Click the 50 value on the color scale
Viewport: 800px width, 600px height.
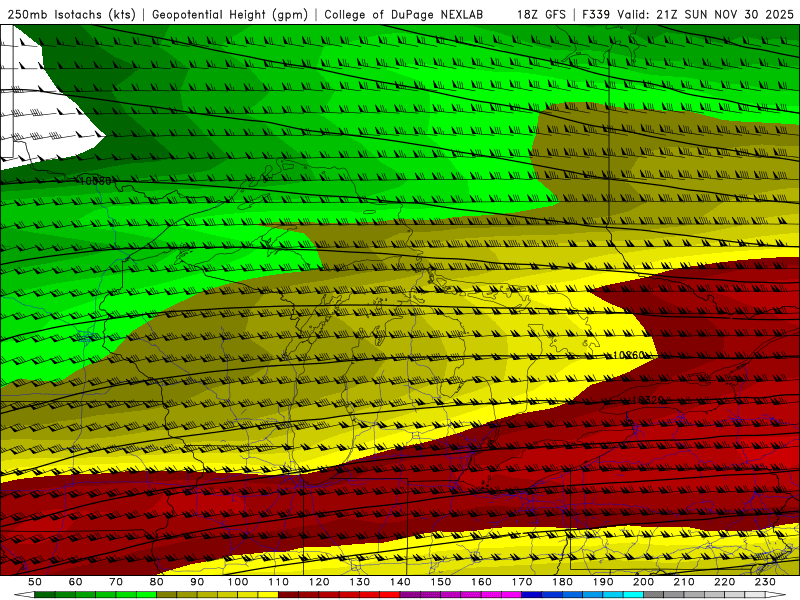35,582
